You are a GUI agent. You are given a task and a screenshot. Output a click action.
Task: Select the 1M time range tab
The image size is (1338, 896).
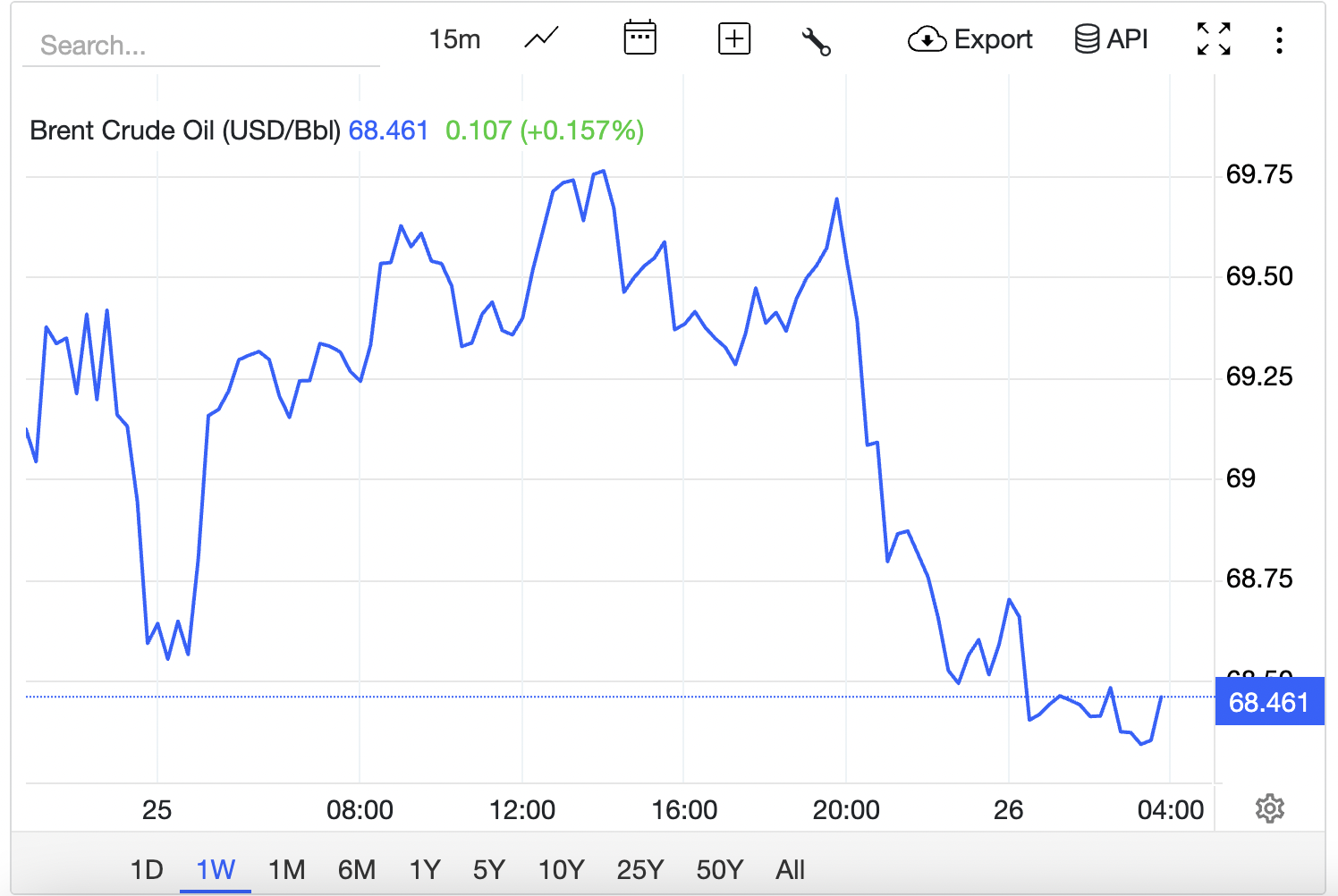[x=287, y=869]
